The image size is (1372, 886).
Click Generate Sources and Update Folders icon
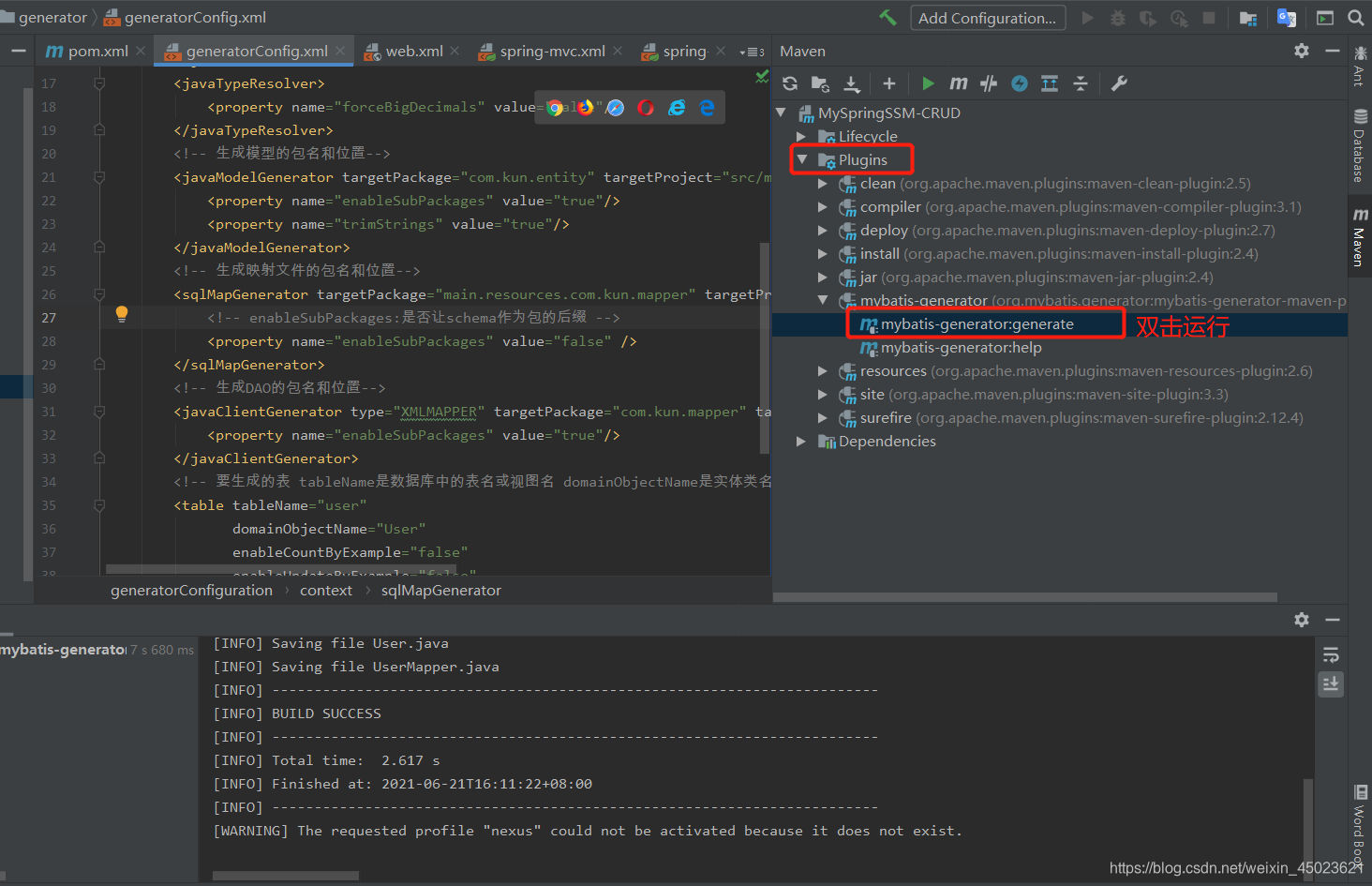click(x=820, y=83)
